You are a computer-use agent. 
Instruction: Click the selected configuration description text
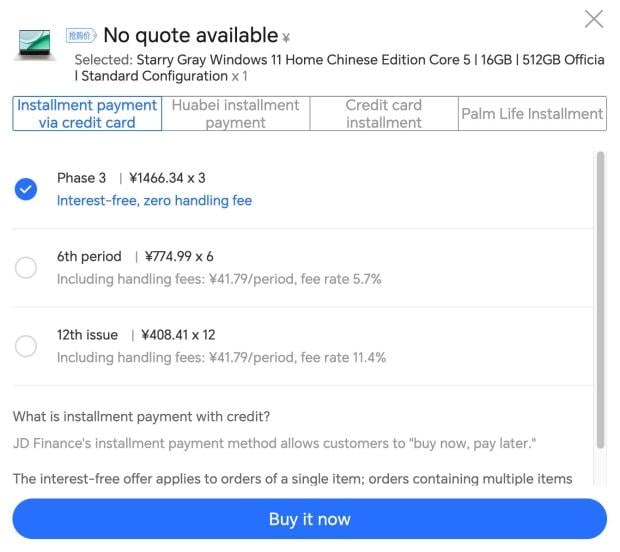tap(339, 68)
